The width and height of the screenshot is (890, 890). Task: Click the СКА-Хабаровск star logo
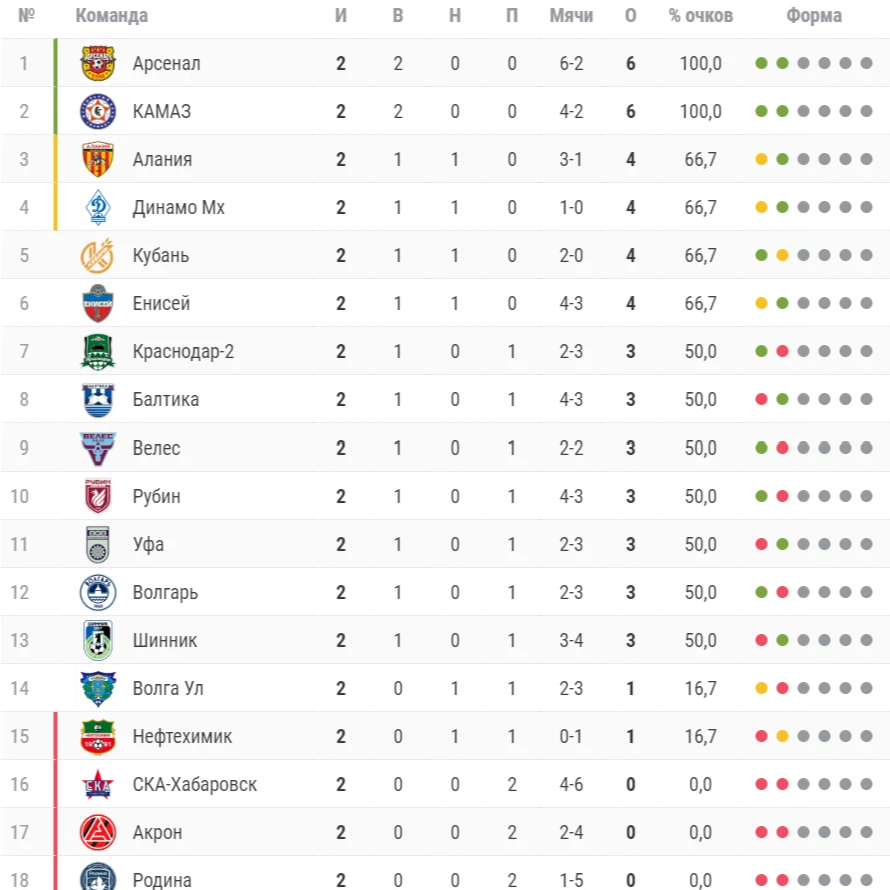pos(98,784)
